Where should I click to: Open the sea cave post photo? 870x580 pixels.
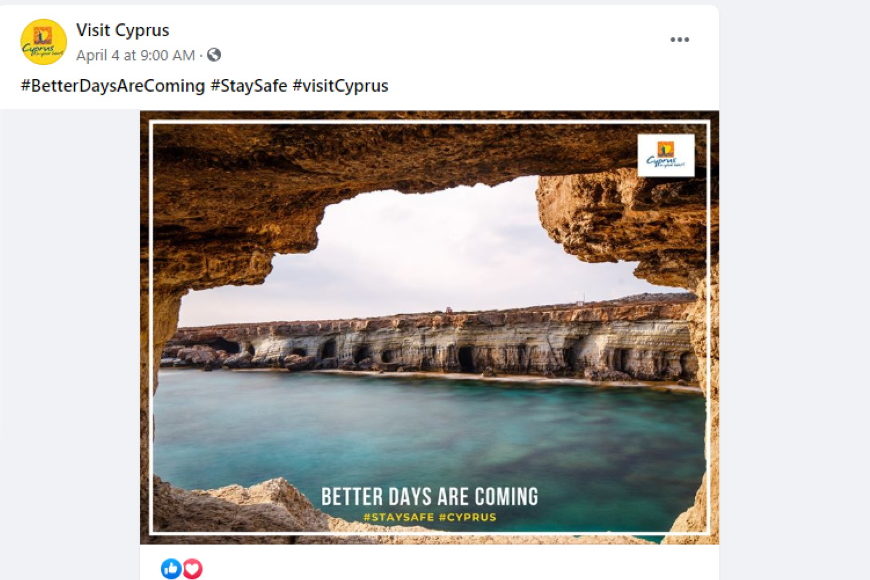pos(429,327)
